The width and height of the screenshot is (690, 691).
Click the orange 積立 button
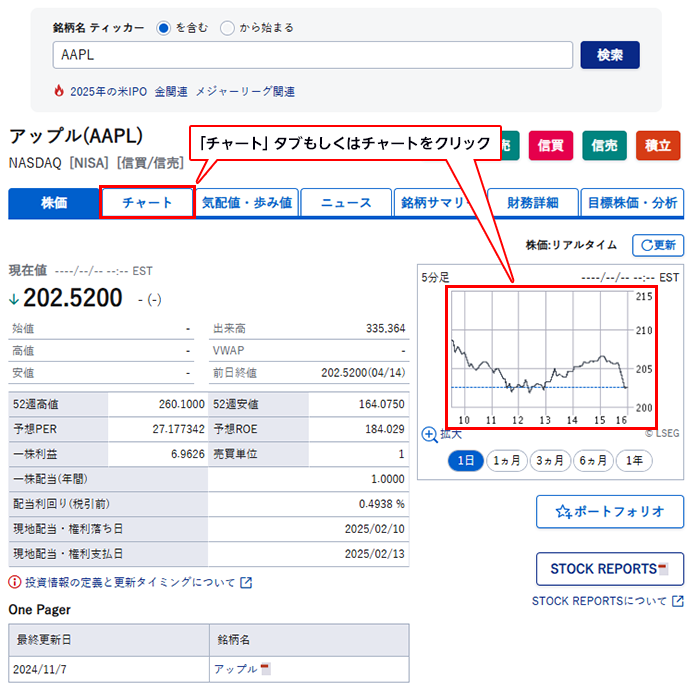point(658,145)
